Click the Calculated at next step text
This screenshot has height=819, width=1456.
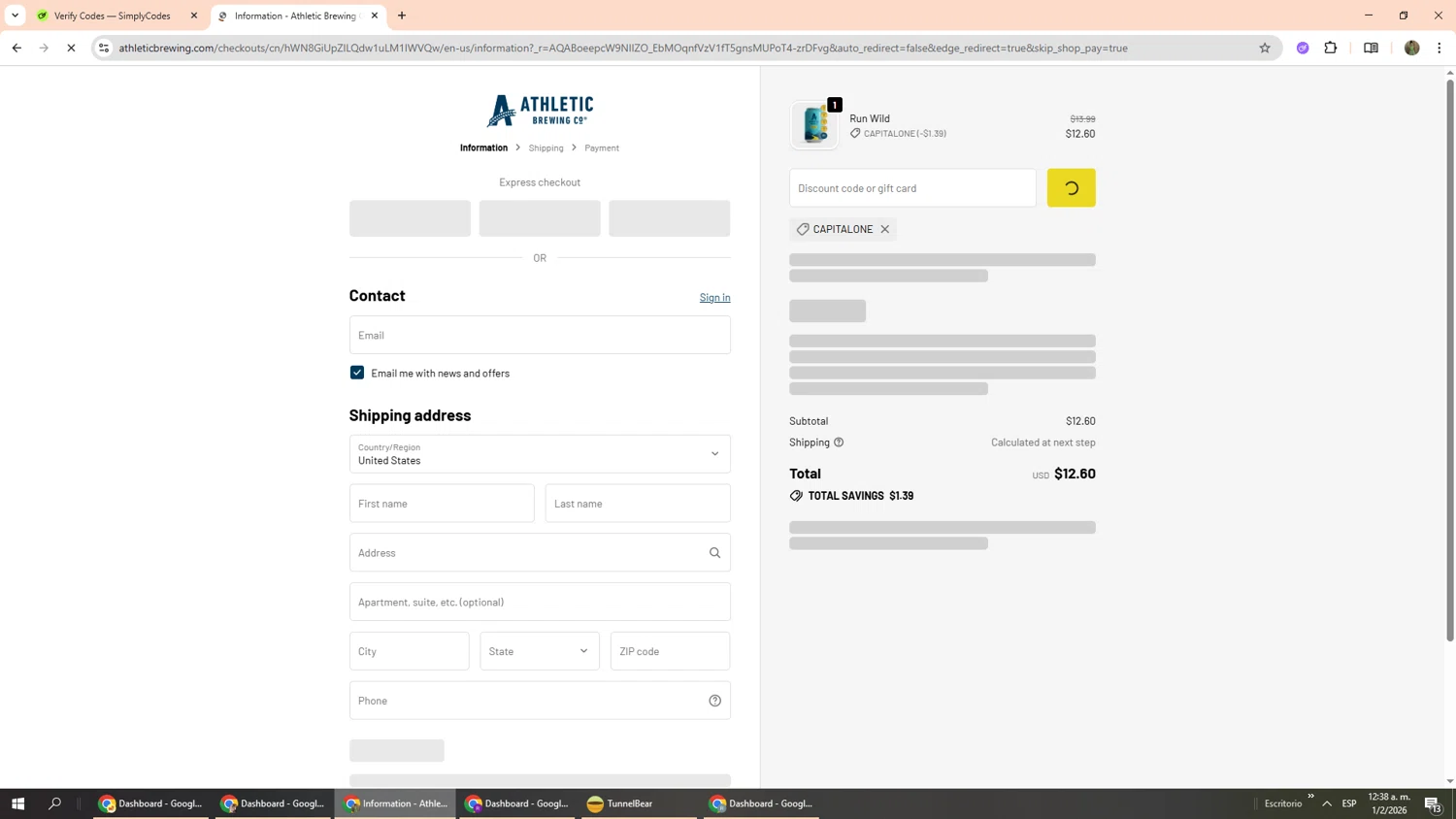click(1043, 442)
